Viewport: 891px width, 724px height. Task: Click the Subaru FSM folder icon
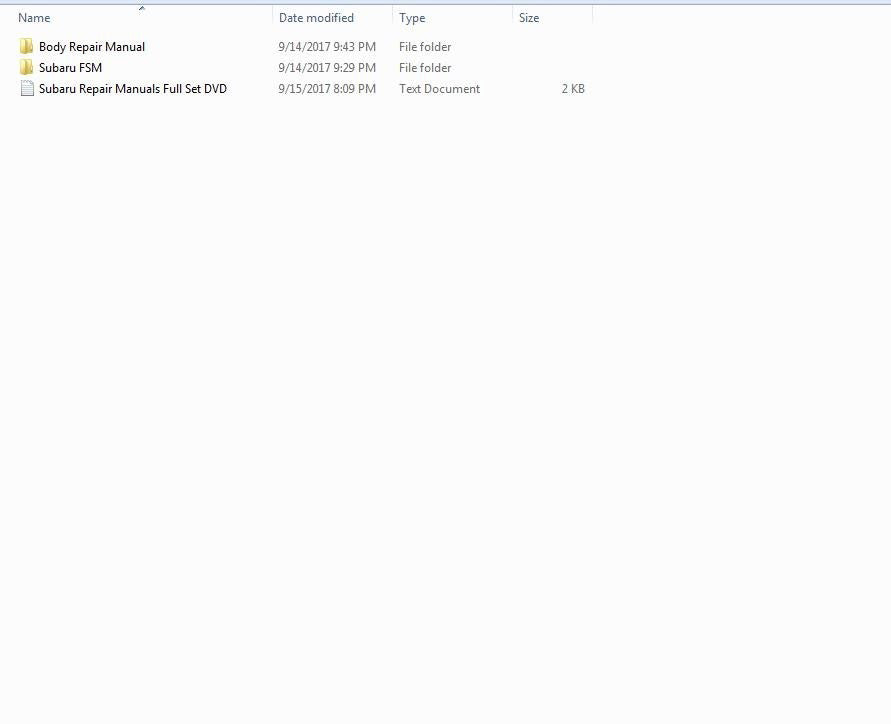[x=26, y=68]
